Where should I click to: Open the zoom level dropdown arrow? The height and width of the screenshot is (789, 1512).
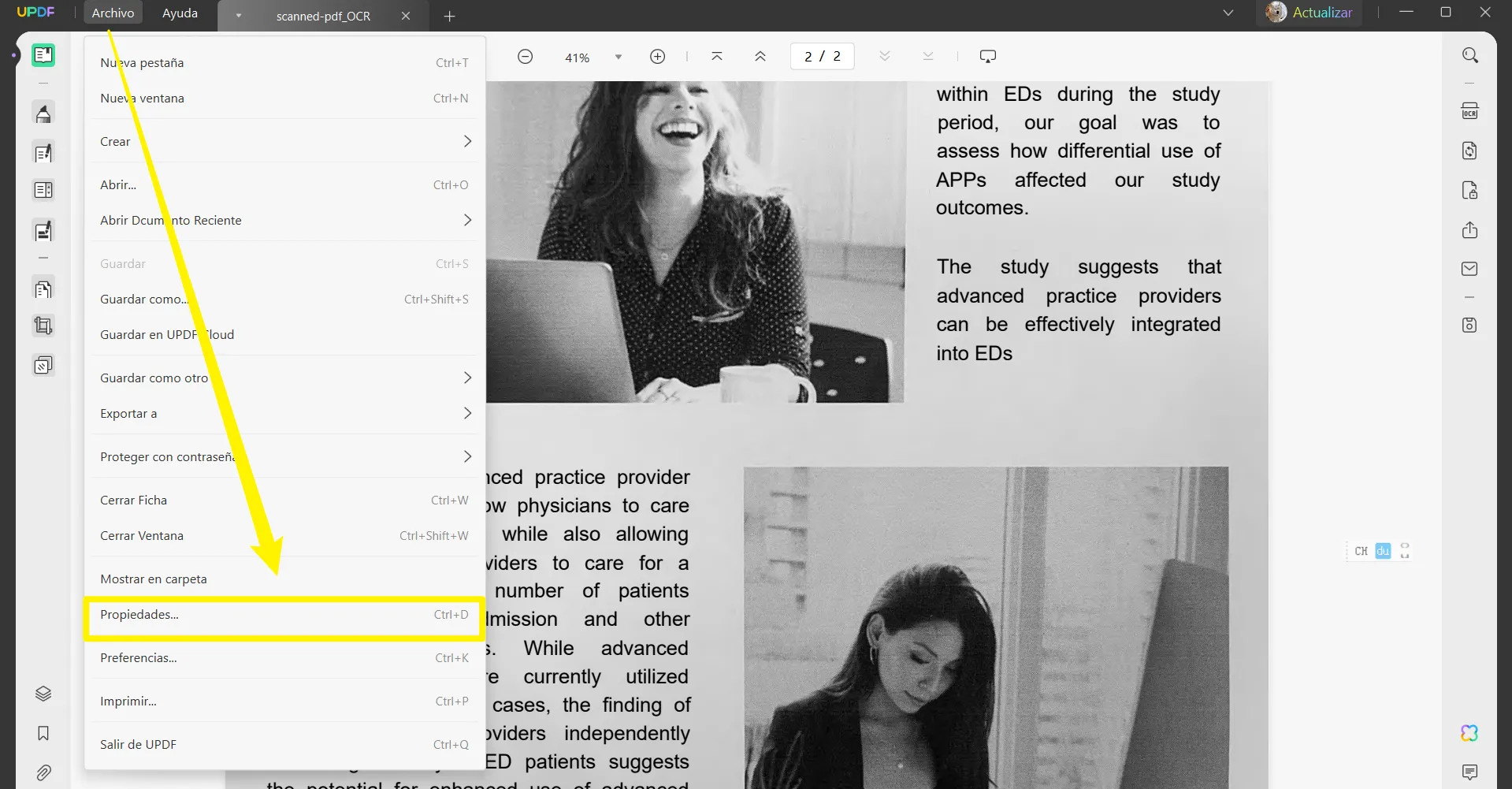click(619, 57)
